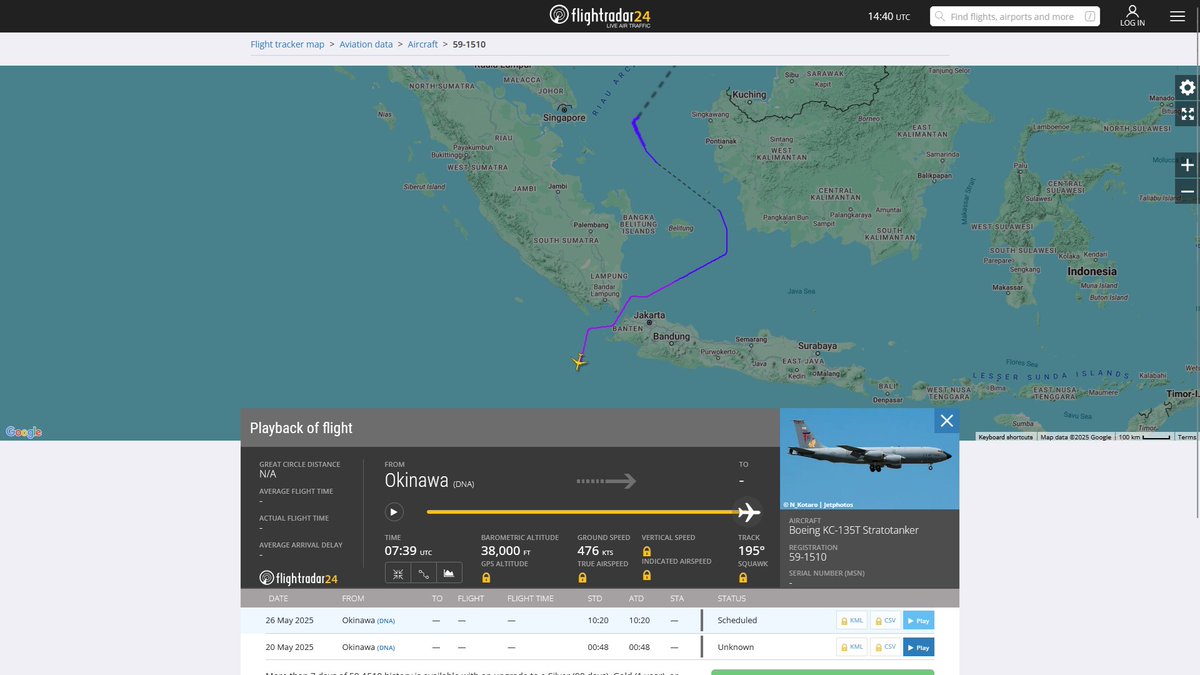
Task: Click the Squawk lock icon
Action: [x=743, y=577]
